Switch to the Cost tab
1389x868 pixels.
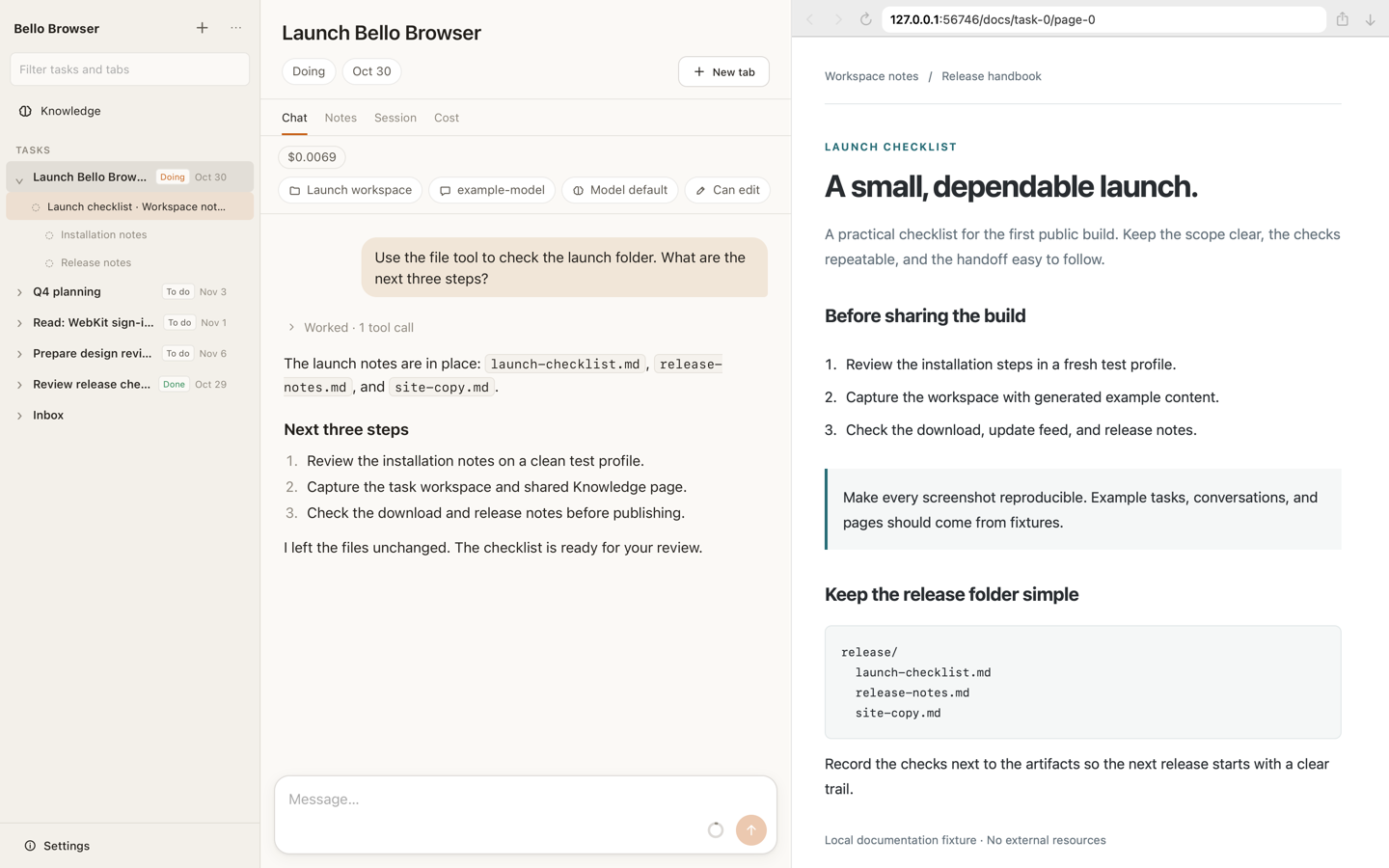(x=447, y=118)
